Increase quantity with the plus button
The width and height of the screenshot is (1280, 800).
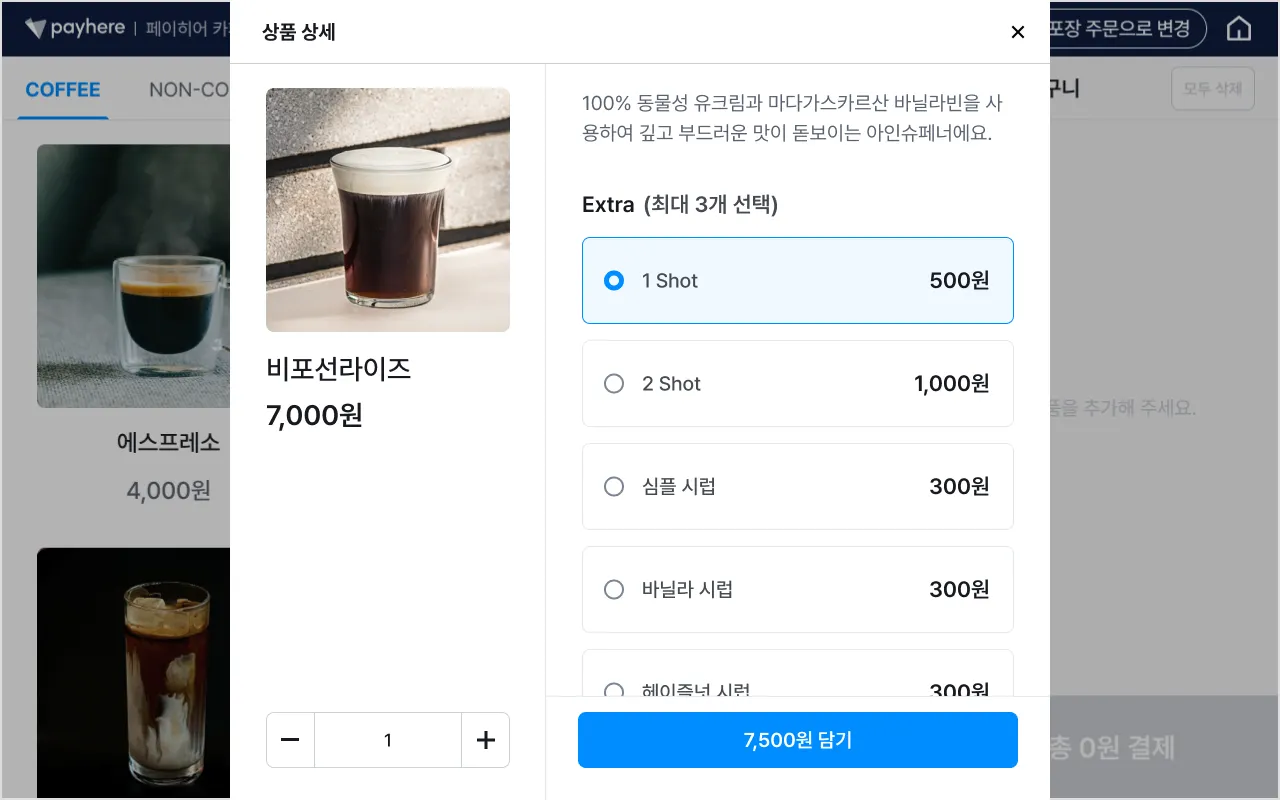coord(485,740)
